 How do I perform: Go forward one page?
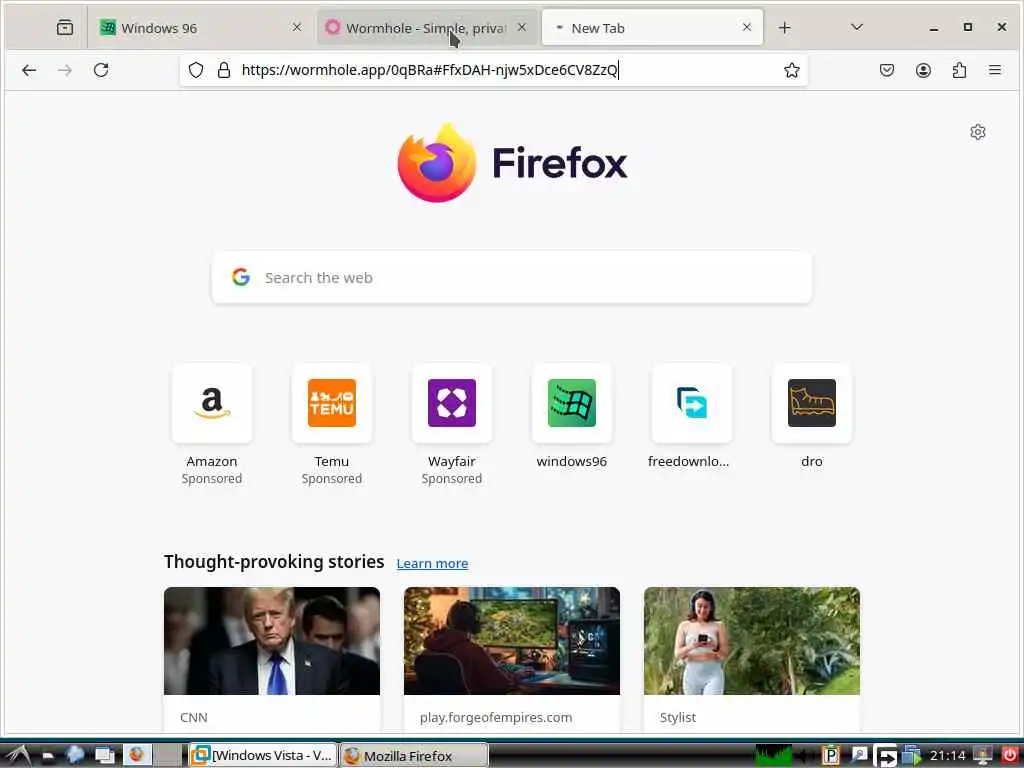point(65,70)
